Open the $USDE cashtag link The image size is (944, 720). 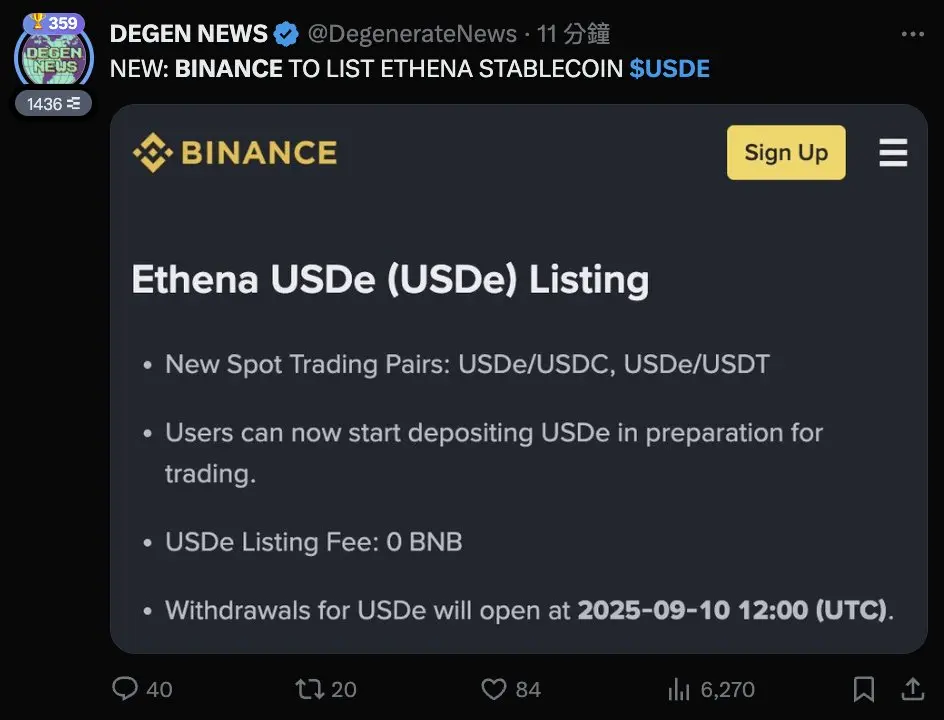669,69
